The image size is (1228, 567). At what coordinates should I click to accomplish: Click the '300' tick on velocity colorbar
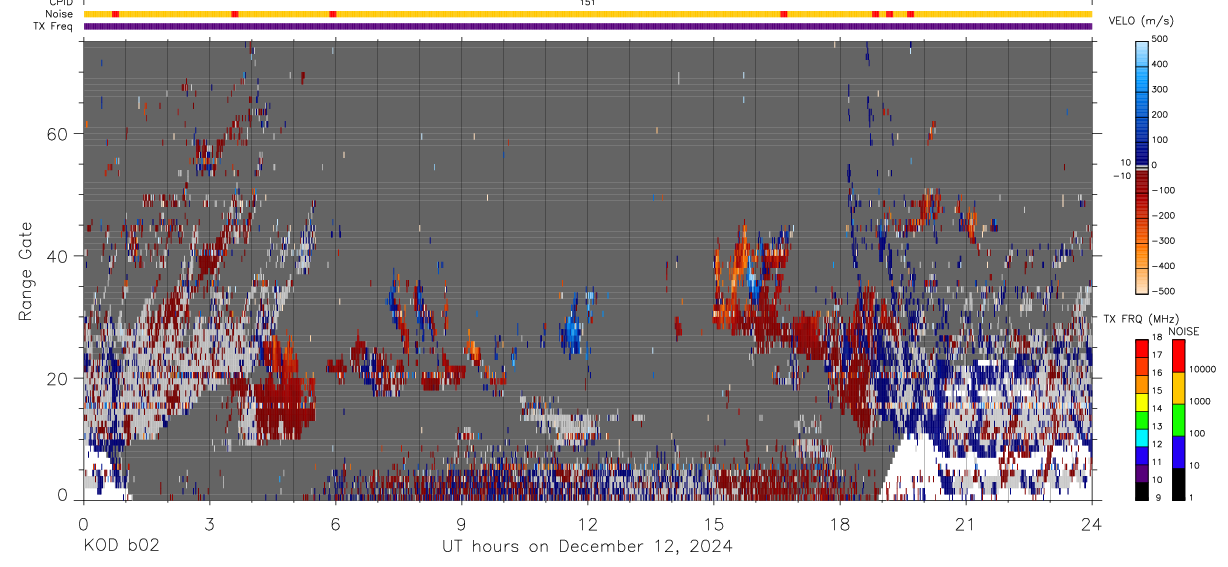pos(1160,90)
